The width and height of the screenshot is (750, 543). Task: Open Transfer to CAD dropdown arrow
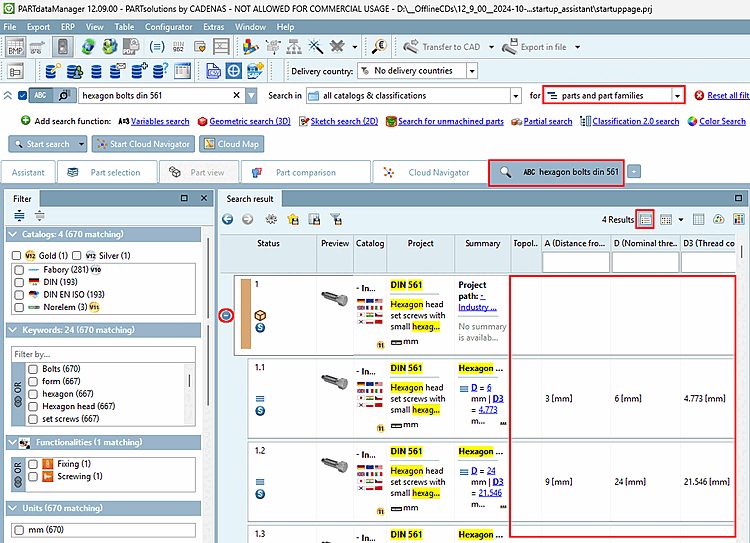point(491,47)
